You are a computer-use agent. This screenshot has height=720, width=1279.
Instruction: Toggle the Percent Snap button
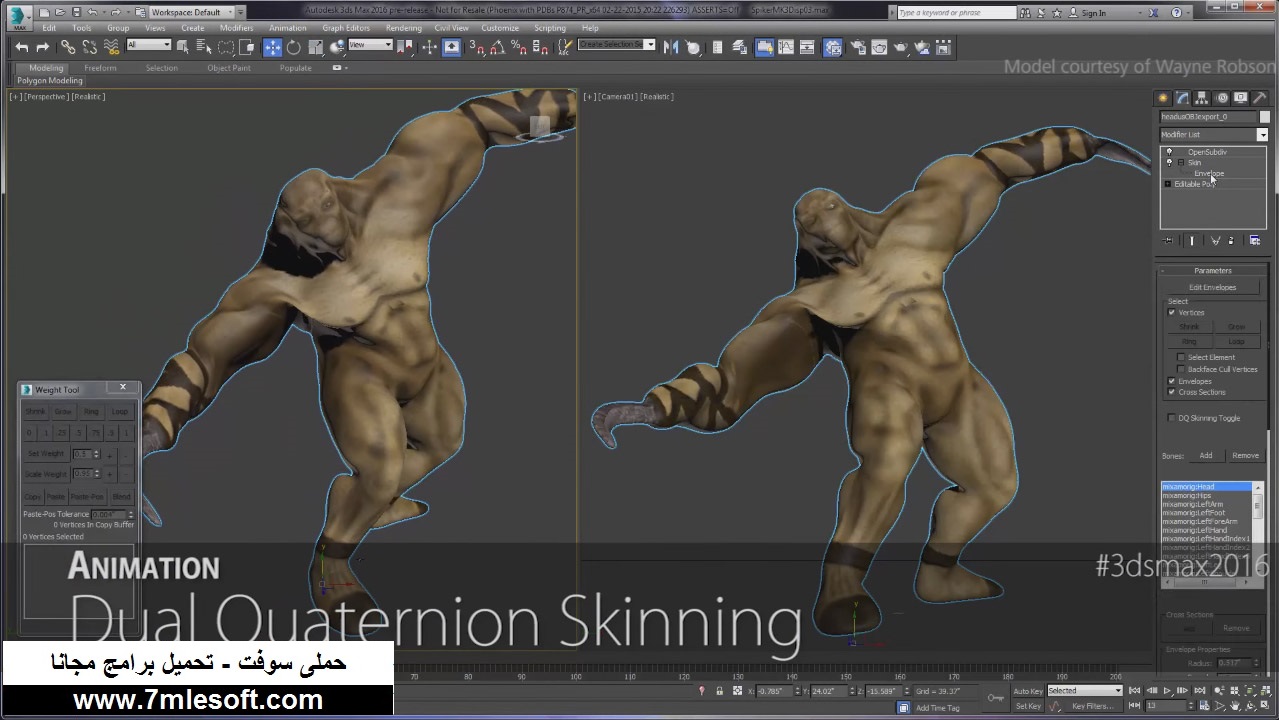point(519,47)
